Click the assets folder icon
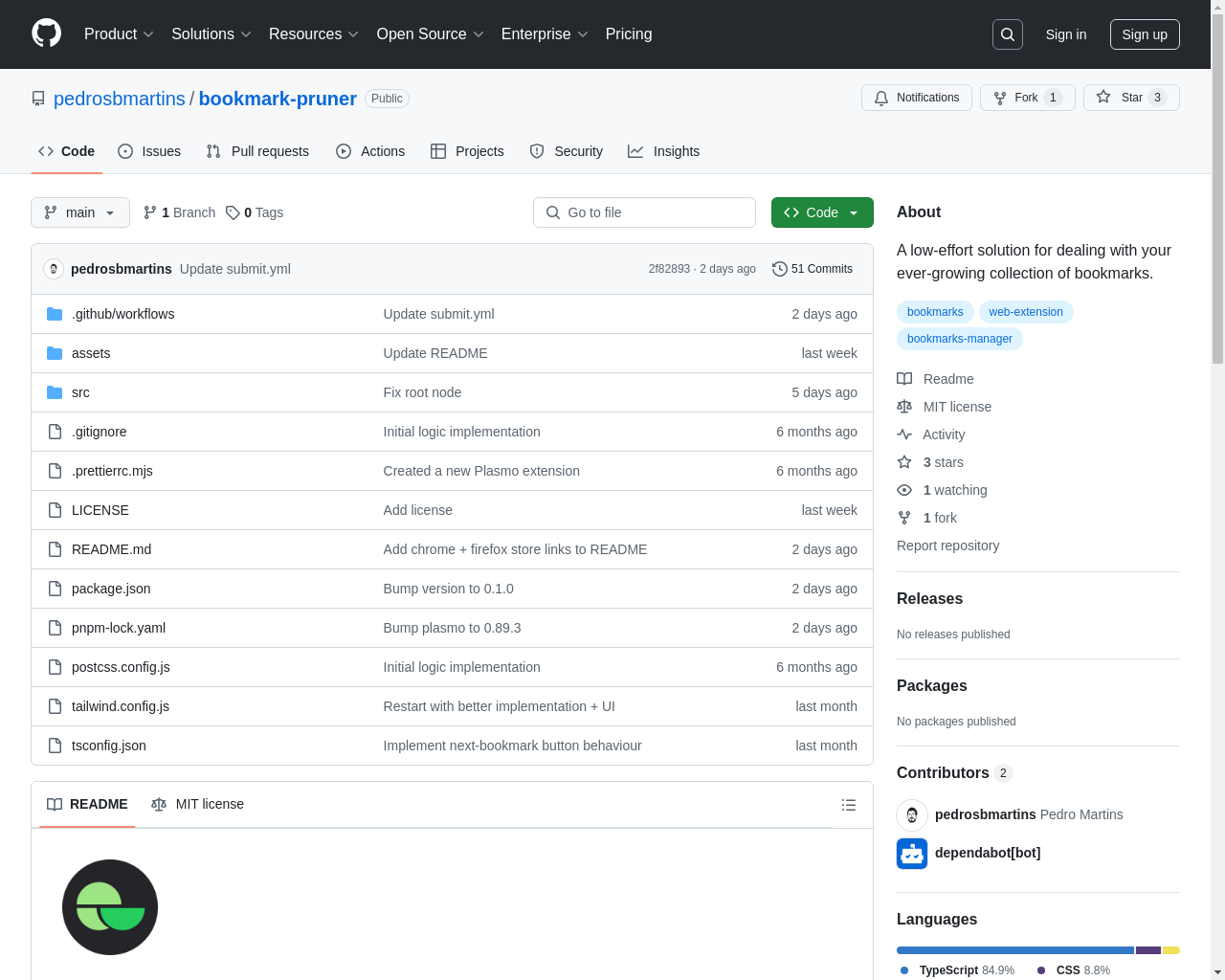The height and width of the screenshot is (980, 1225). 55,353
